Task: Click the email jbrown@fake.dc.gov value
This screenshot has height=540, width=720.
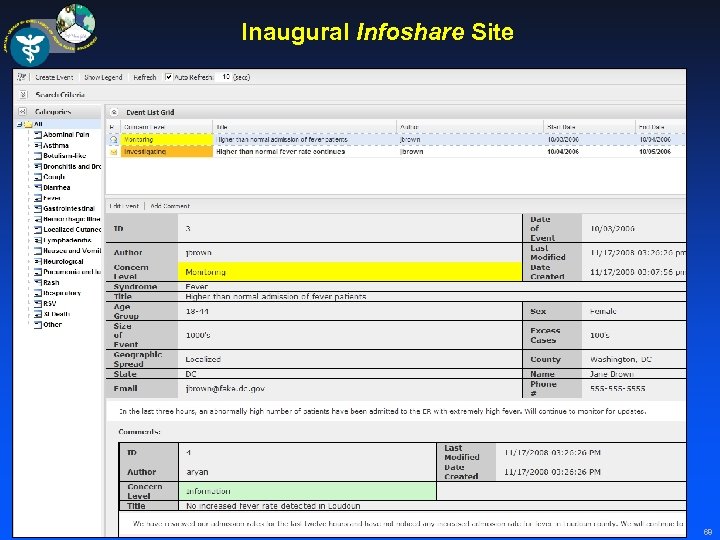Action: click(x=225, y=388)
